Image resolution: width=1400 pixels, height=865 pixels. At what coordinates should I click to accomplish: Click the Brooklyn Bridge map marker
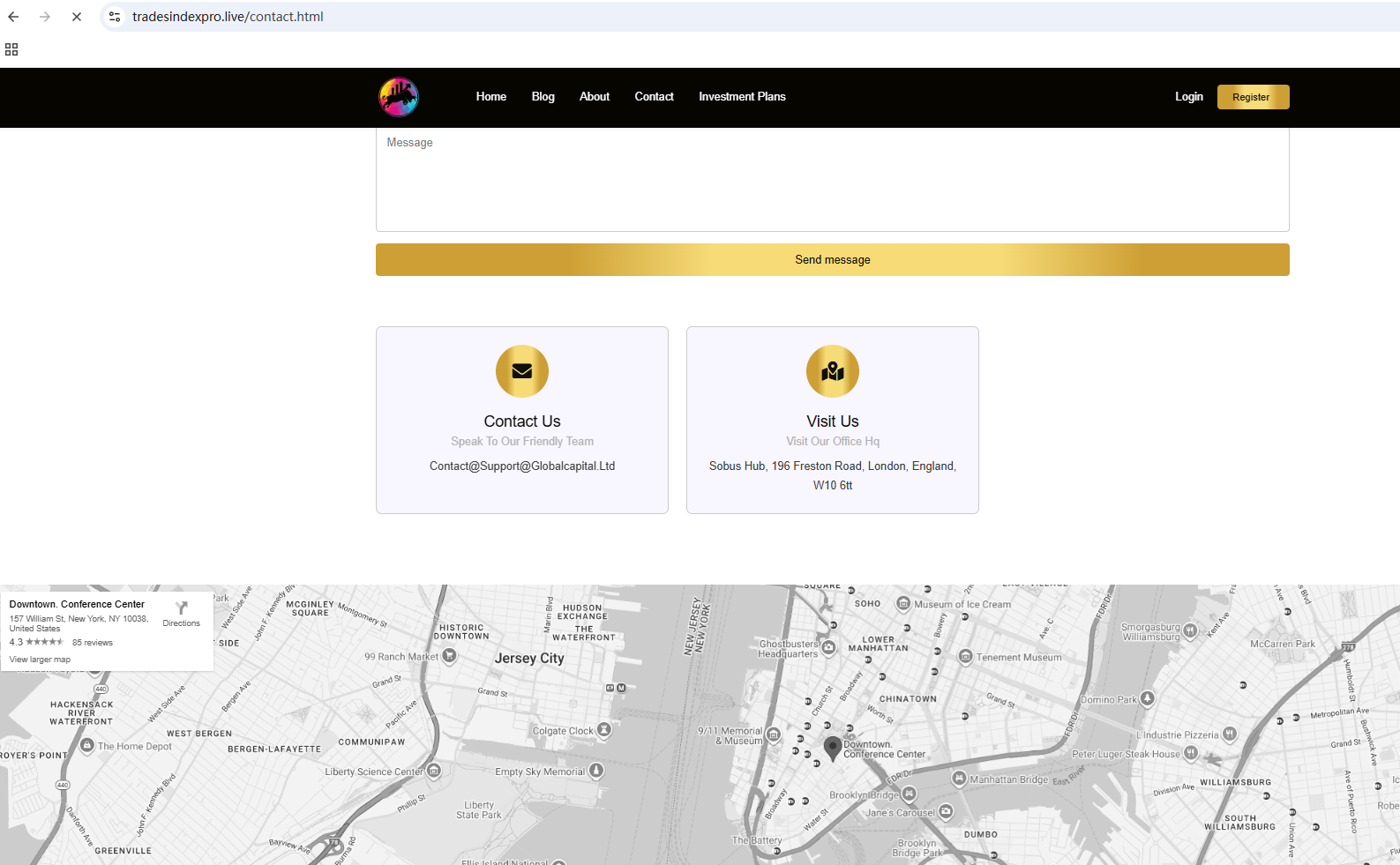[x=910, y=794]
